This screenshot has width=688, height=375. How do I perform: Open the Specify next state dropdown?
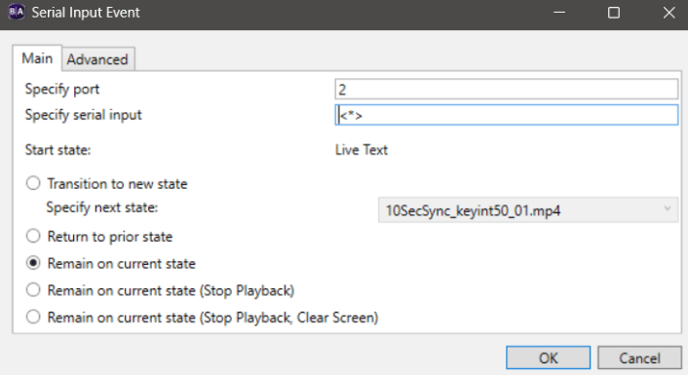528,211
